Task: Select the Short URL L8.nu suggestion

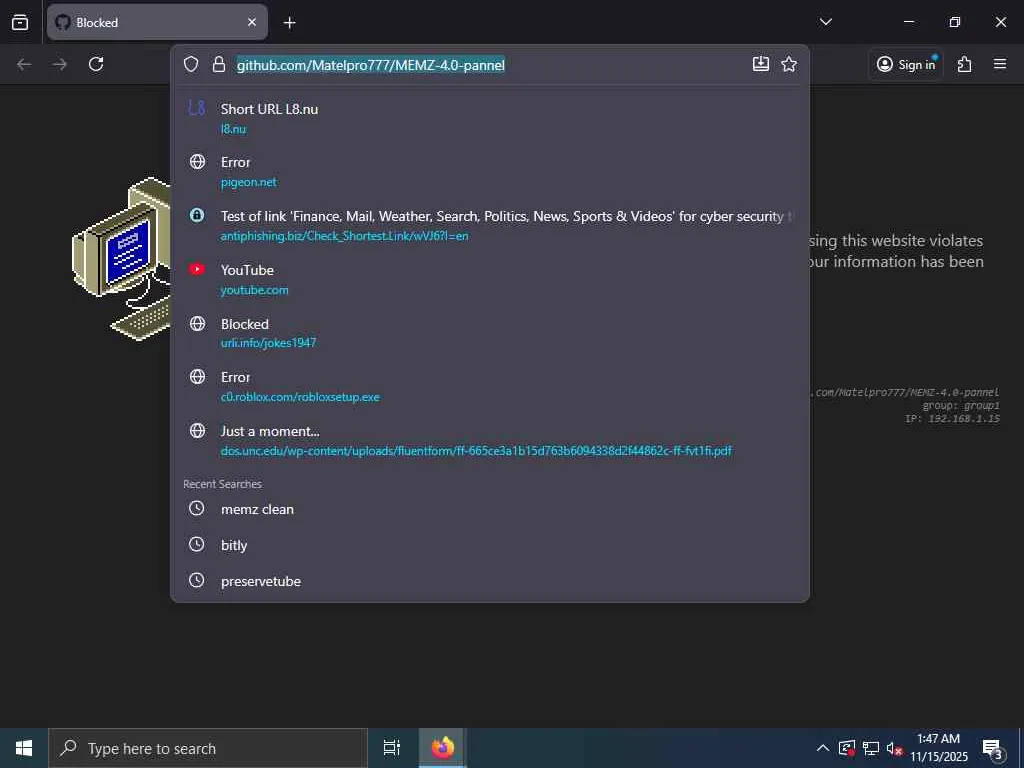Action: click(x=490, y=118)
